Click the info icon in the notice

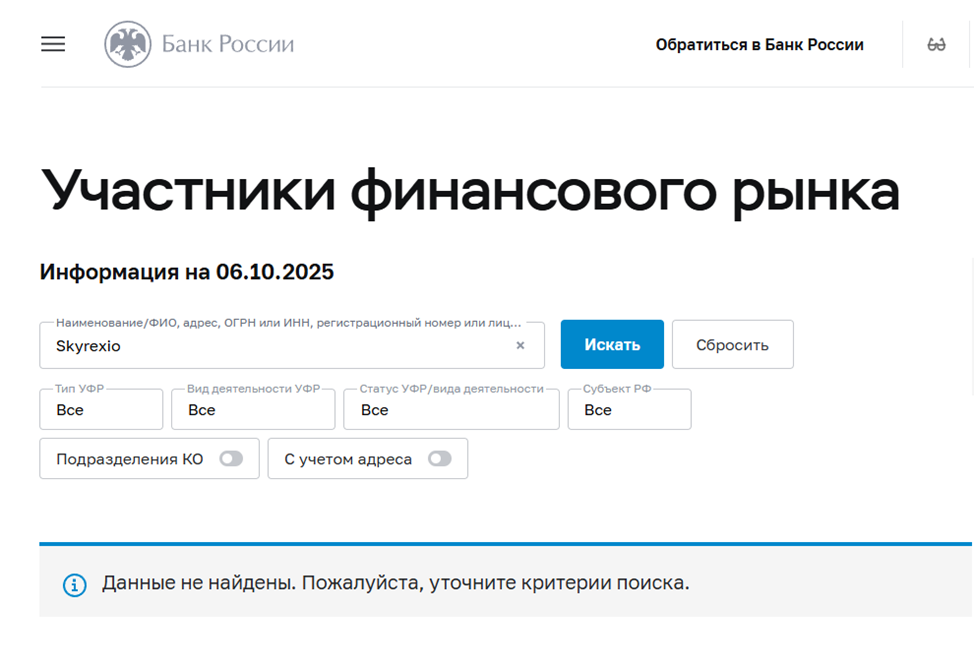click(x=74, y=584)
